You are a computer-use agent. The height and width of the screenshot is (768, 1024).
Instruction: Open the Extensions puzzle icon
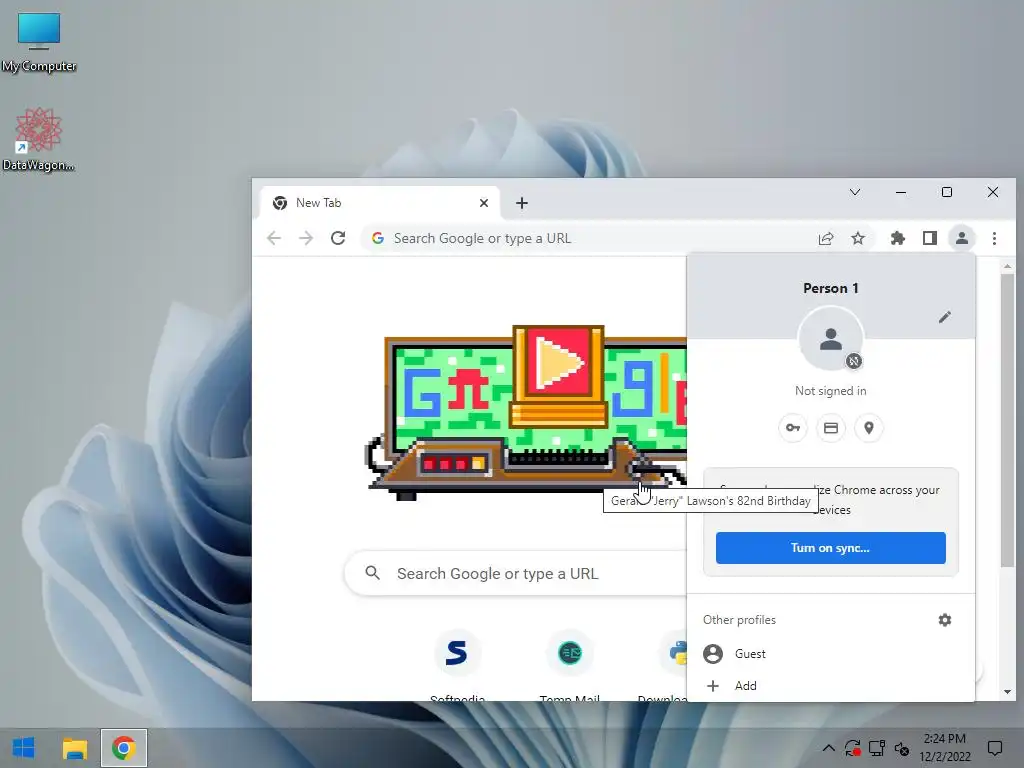click(x=898, y=238)
